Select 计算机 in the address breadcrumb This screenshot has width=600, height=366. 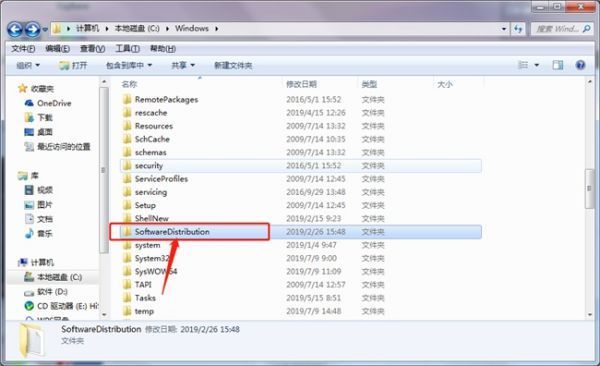click(87, 29)
